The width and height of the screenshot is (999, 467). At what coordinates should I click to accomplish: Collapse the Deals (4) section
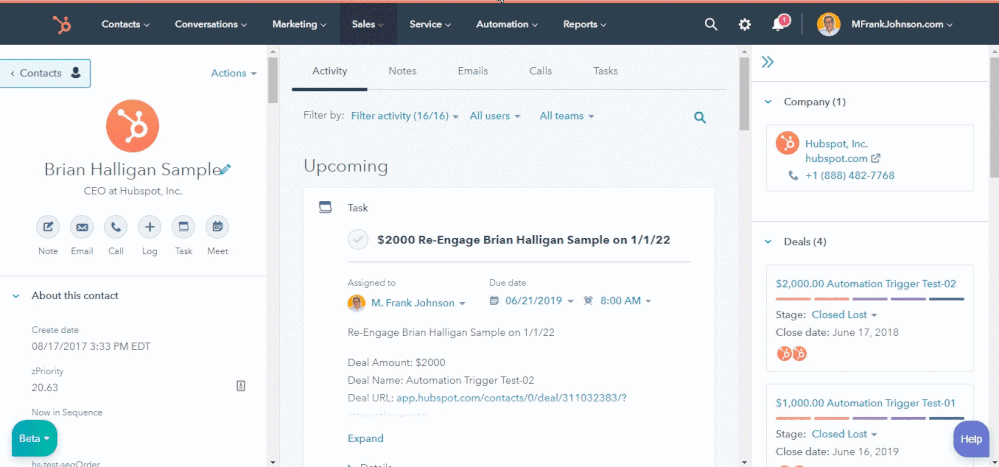point(768,241)
